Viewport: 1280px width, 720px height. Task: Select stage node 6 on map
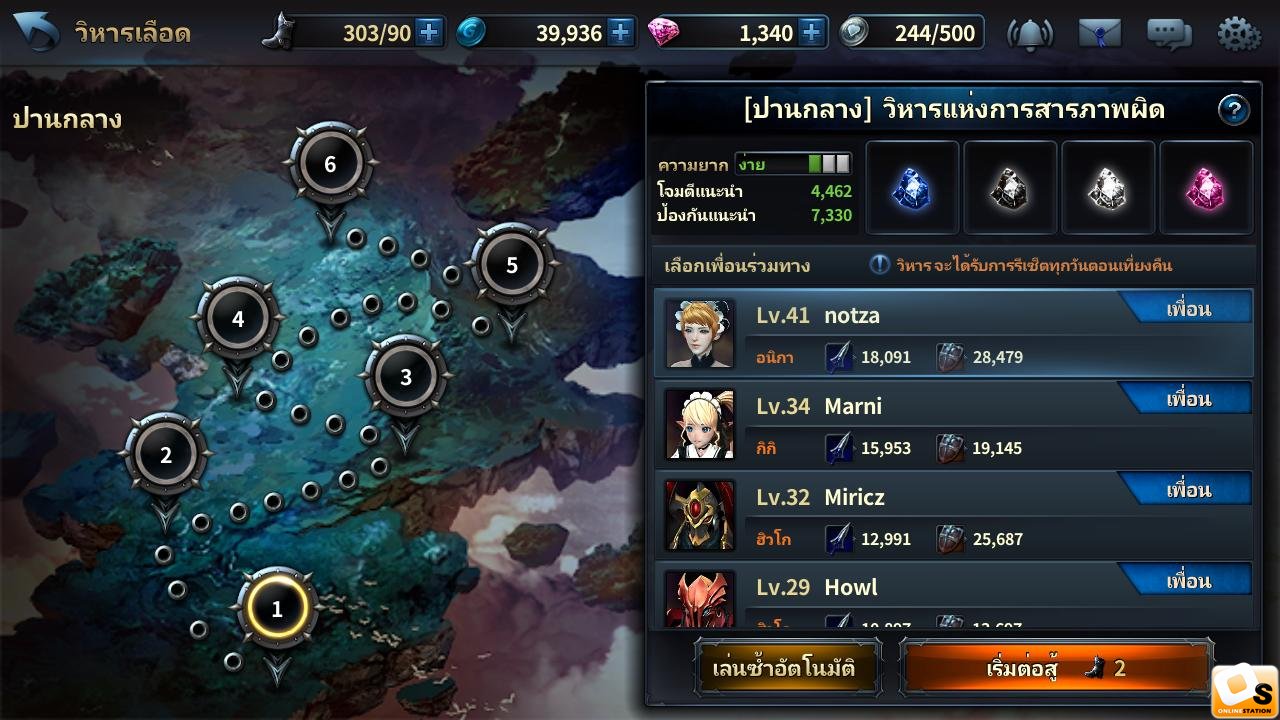point(331,164)
